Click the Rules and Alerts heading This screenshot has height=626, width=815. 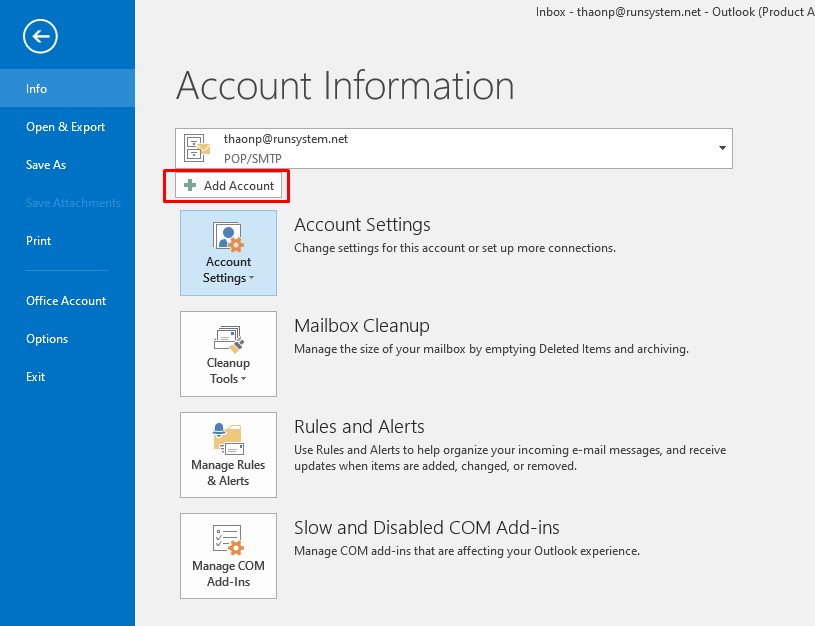click(x=359, y=426)
